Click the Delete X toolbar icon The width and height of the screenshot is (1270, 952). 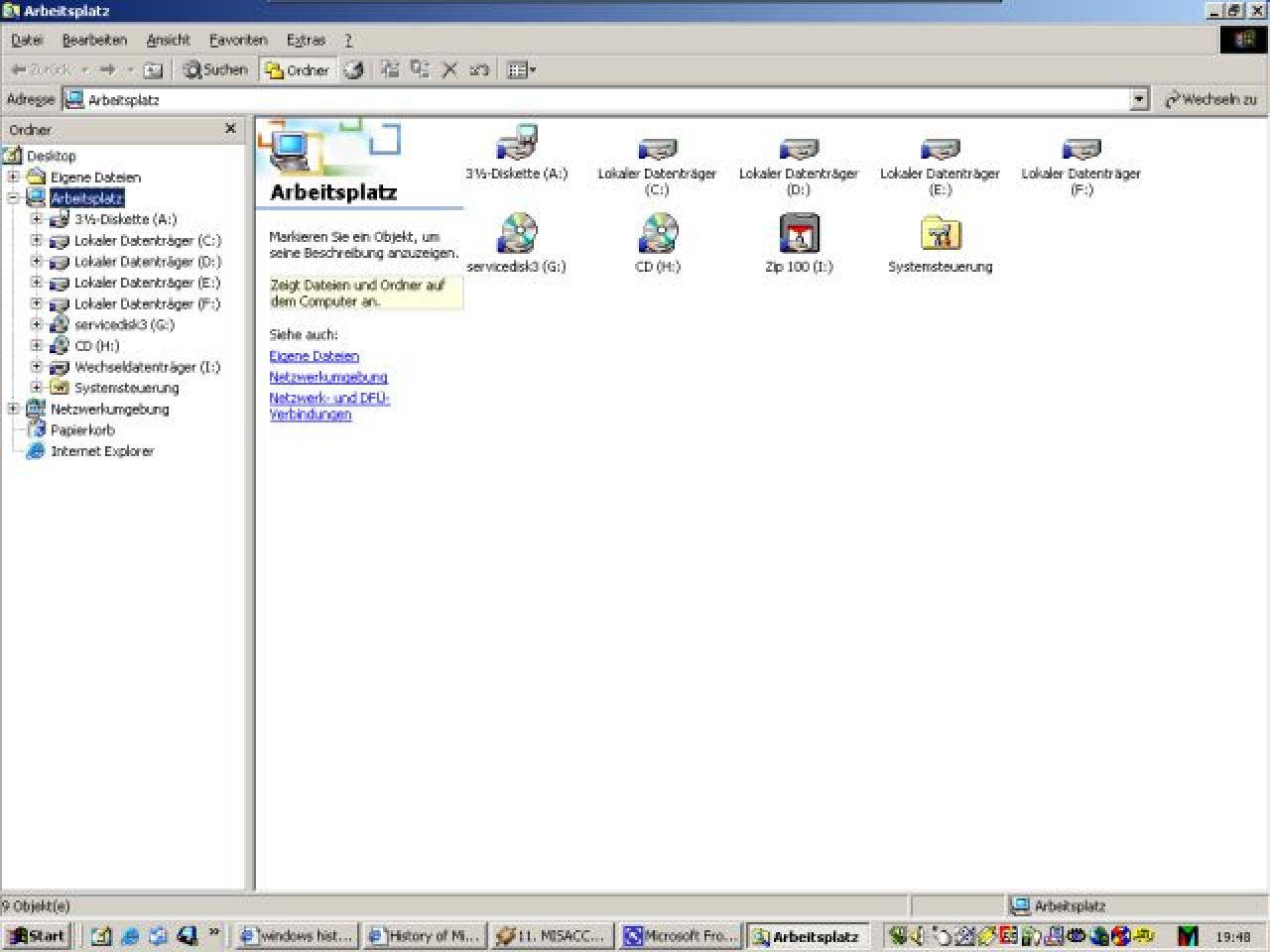[449, 69]
